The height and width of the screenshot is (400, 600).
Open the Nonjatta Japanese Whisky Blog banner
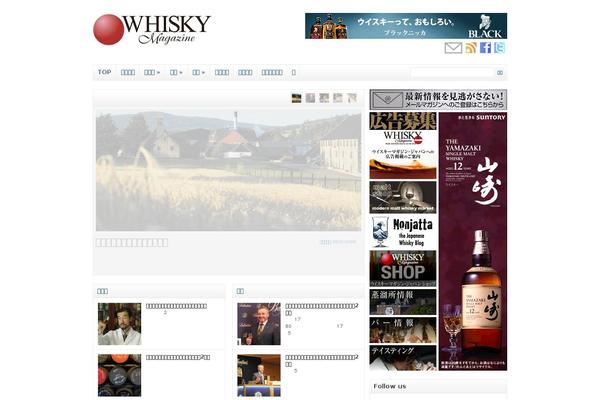[x=402, y=232]
